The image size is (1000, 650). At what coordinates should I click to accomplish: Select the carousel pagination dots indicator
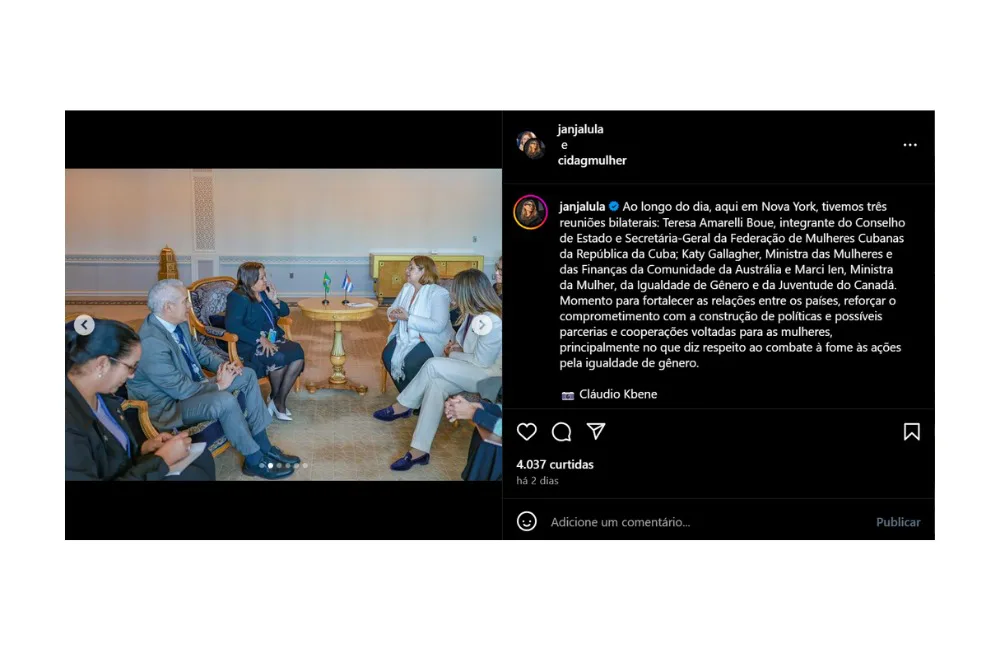tap(283, 466)
